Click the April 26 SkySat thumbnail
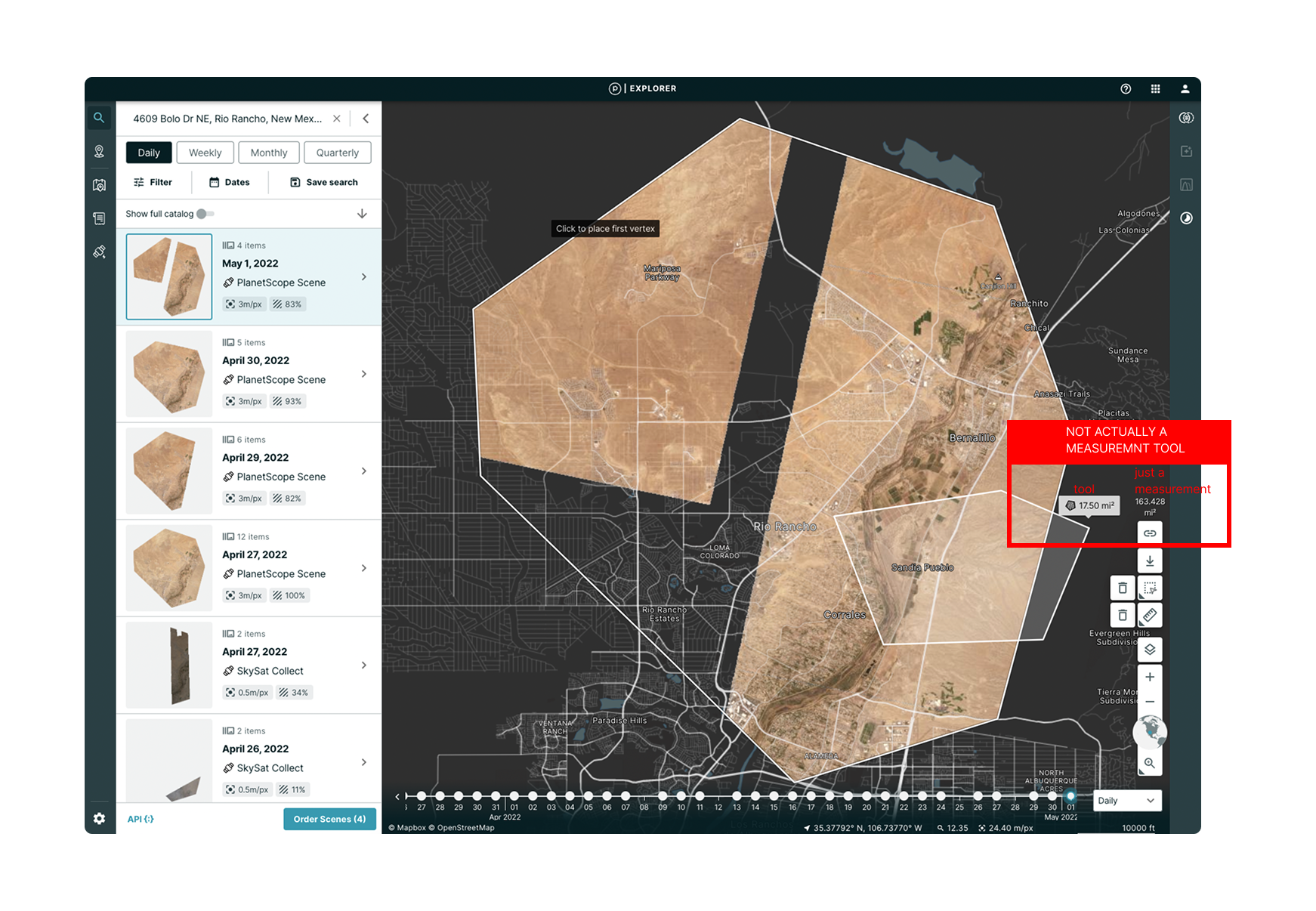 (x=169, y=761)
